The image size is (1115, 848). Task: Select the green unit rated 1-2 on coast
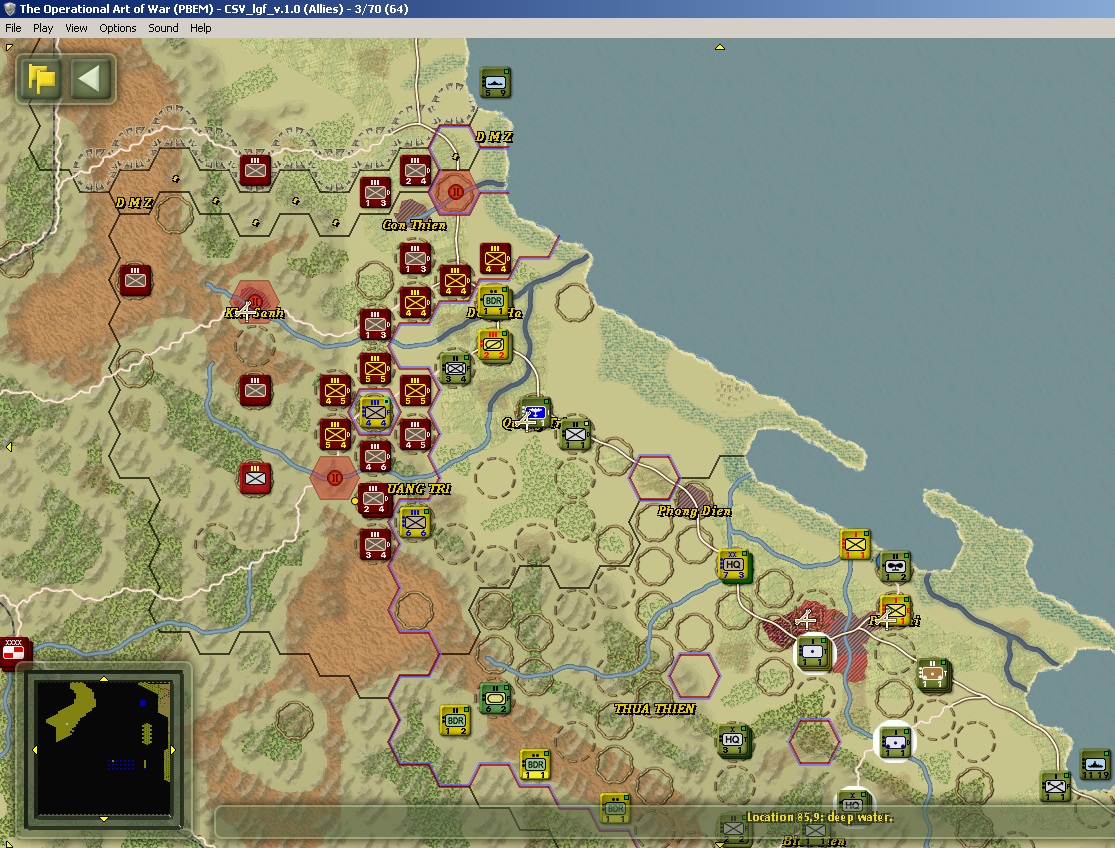(x=895, y=567)
